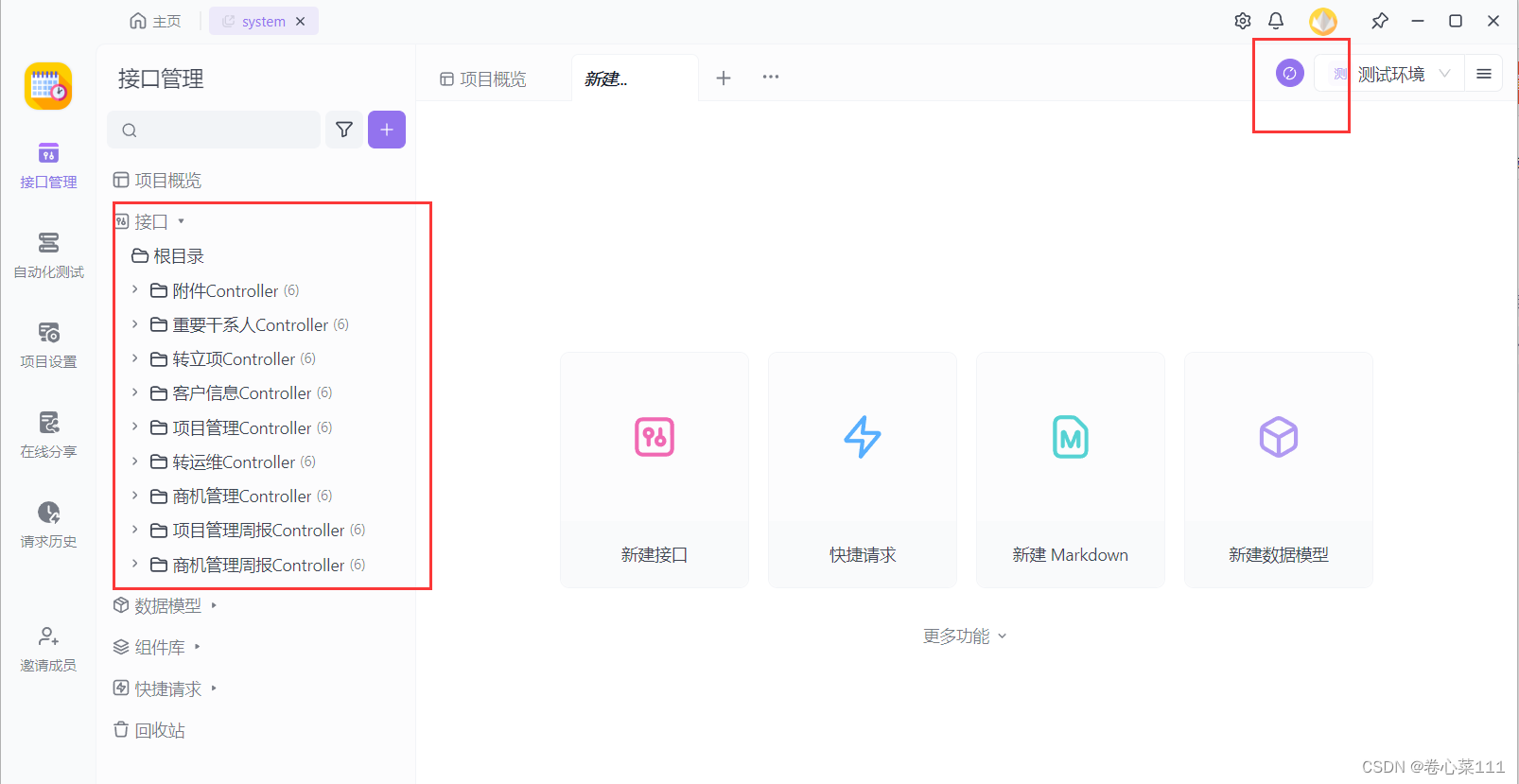Expand the 项目管理Controller folder
Viewport: 1519px width, 784px height.
[135, 427]
